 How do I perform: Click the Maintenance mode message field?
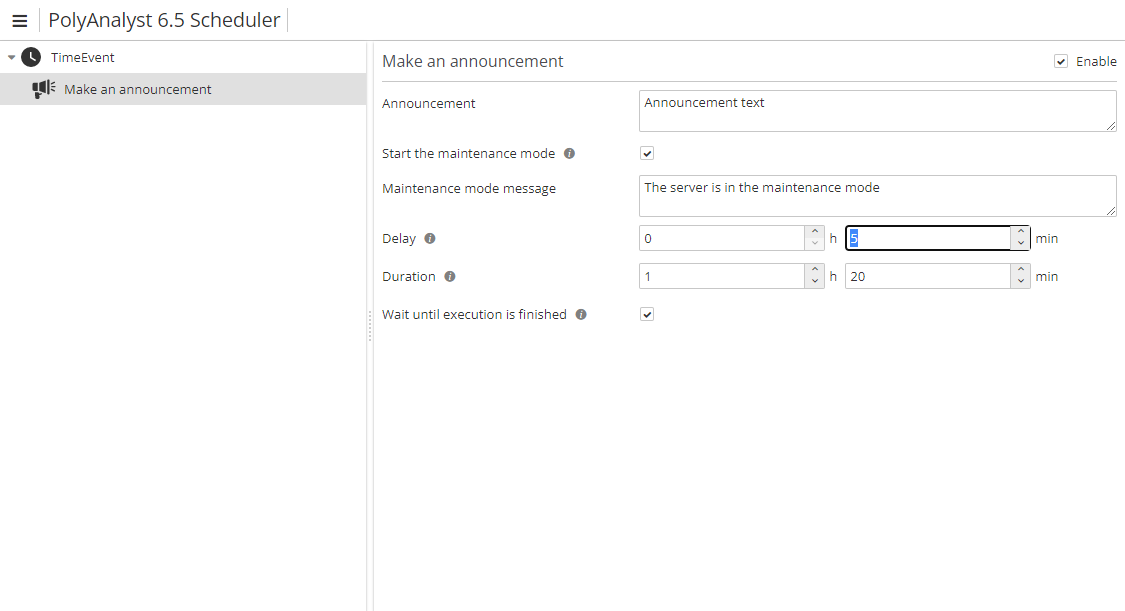tap(876, 195)
